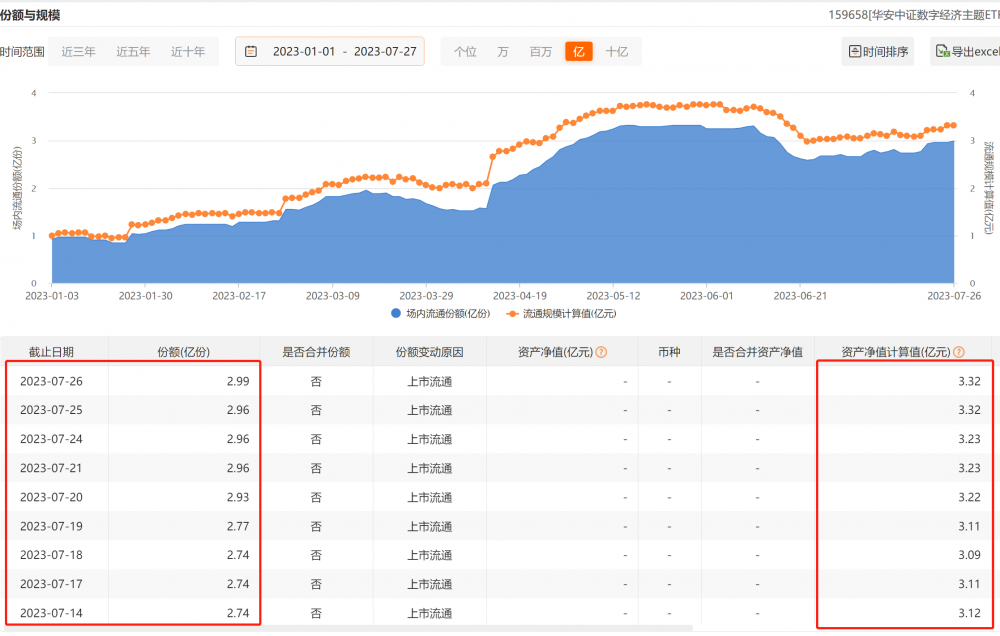Click the 截止日期 column header
Screen dimensions: 1000x636
[x=51, y=352]
